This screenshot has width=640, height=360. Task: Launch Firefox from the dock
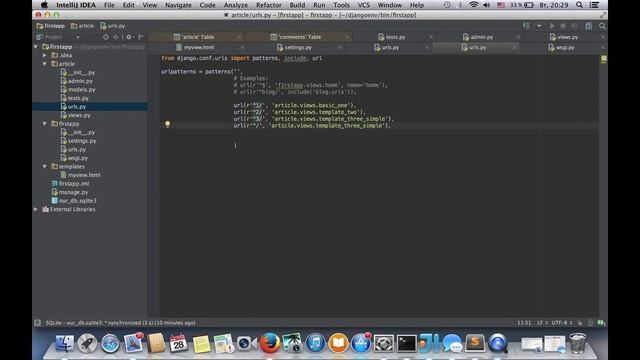270,343
